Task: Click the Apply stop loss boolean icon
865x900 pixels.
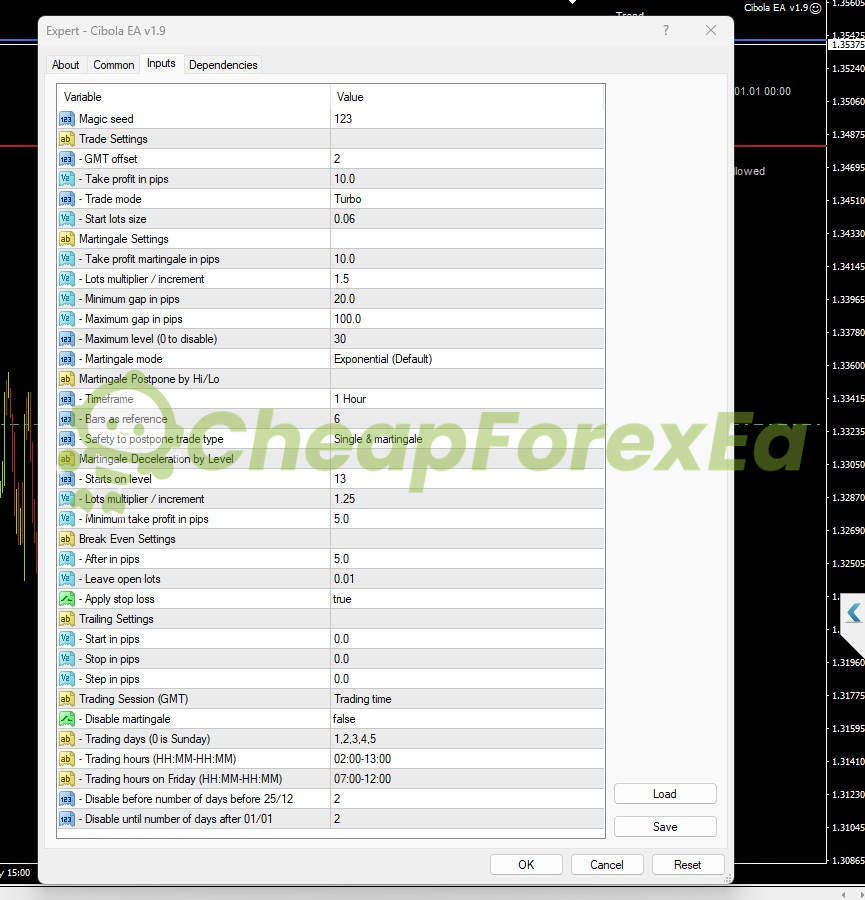Action: click(x=67, y=599)
